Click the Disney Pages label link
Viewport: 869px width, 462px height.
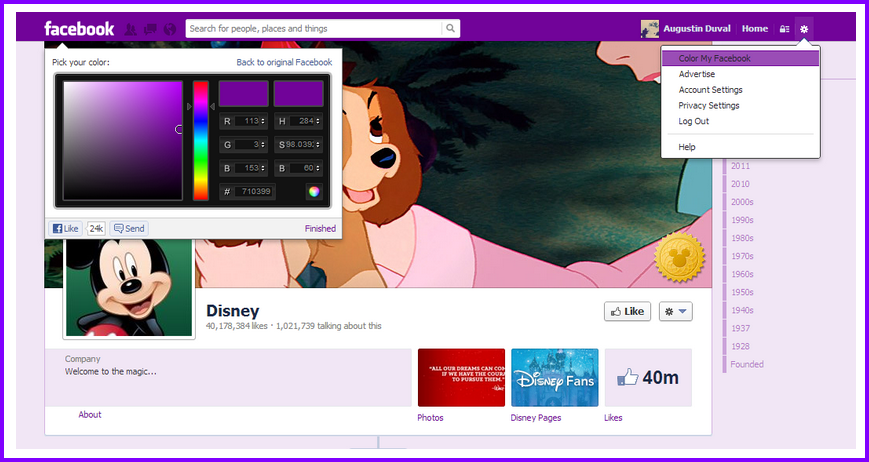[x=536, y=418]
